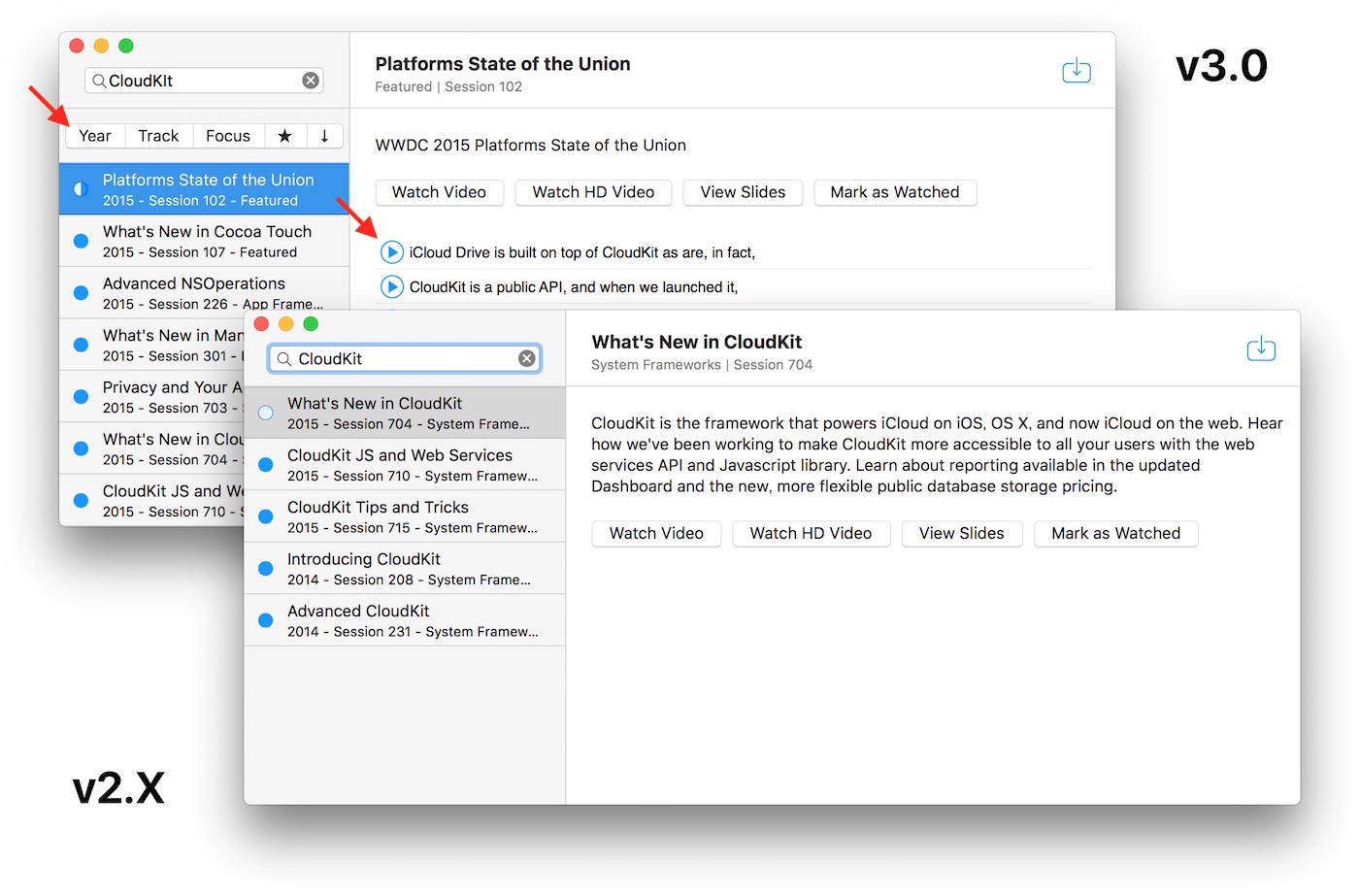
Task: Toggle the star favorites filter
Action: [284, 136]
